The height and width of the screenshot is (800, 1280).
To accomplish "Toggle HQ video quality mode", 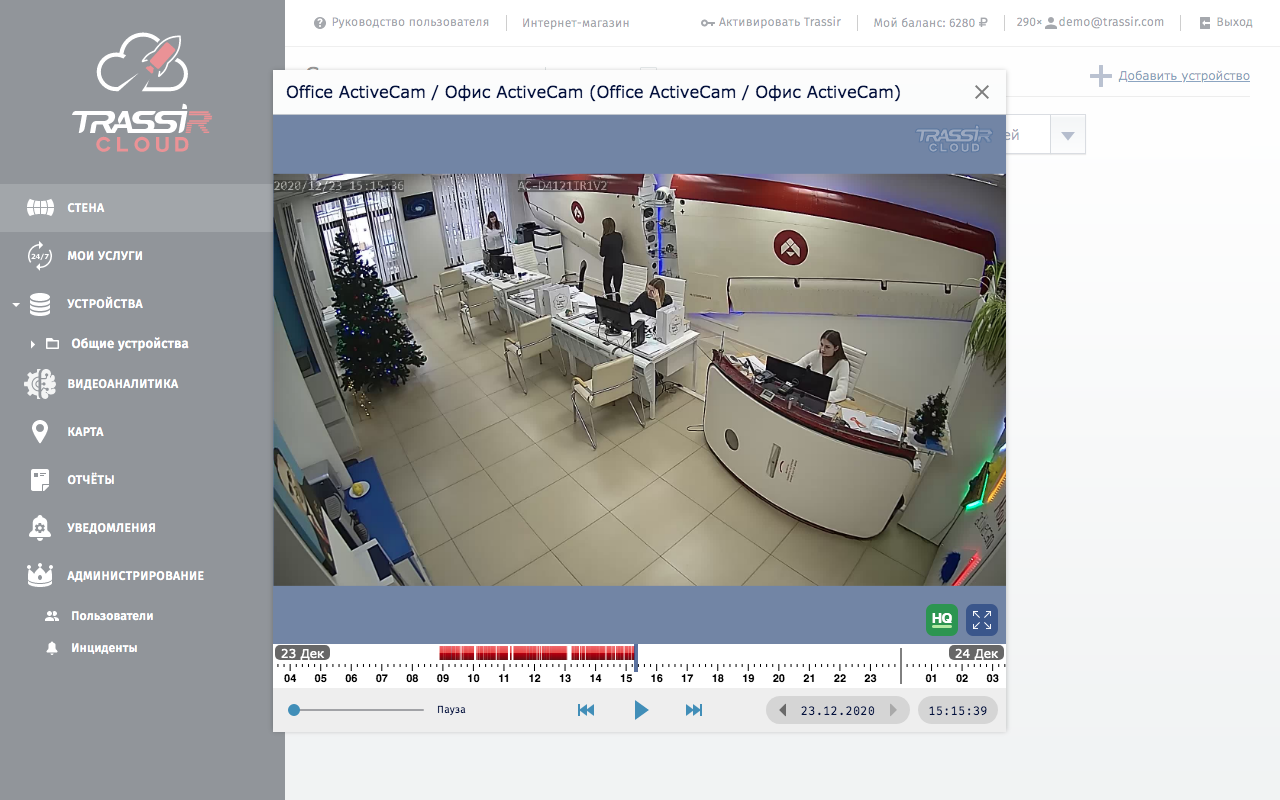I will click(x=941, y=619).
